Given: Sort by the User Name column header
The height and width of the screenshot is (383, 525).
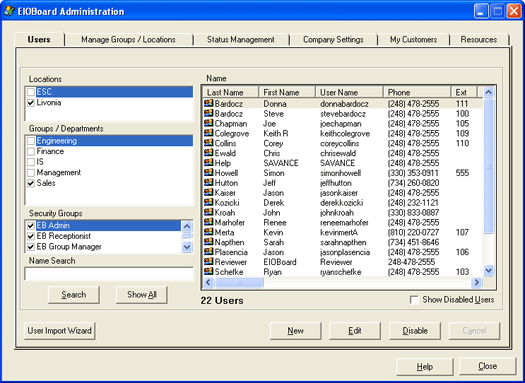Looking at the screenshot, I should click(x=349, y=92).
